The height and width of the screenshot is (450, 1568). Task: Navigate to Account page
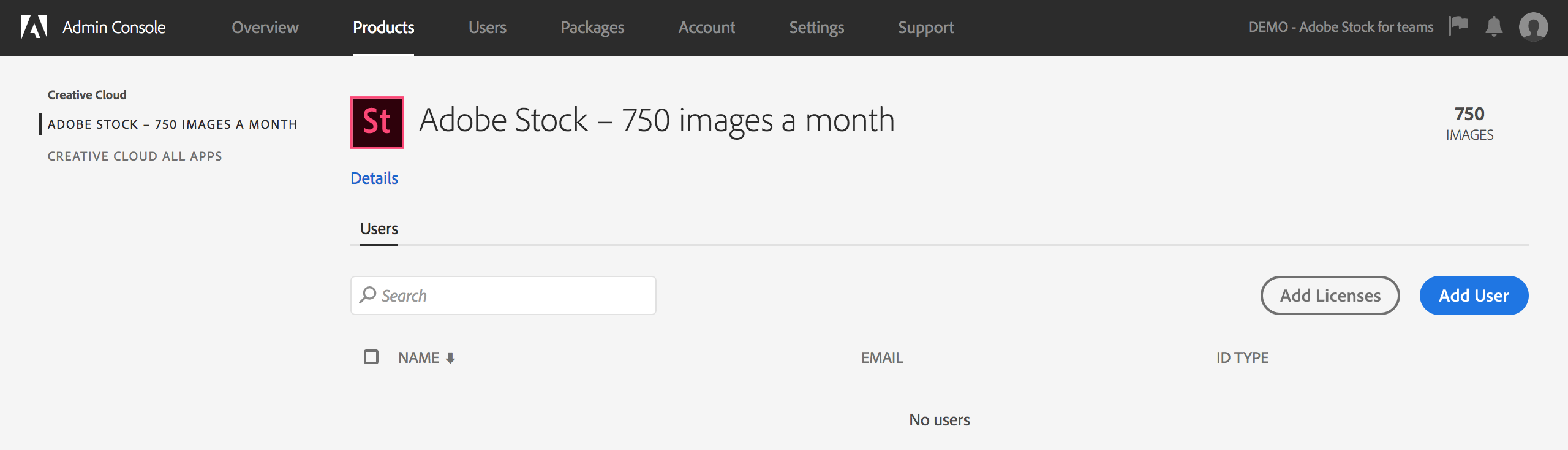(x=706, y=28)
